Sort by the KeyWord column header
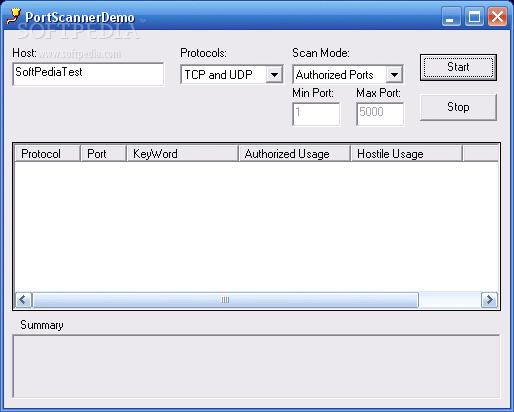The width and height of the screenshot is (514, 412). [x=182, y=154]
